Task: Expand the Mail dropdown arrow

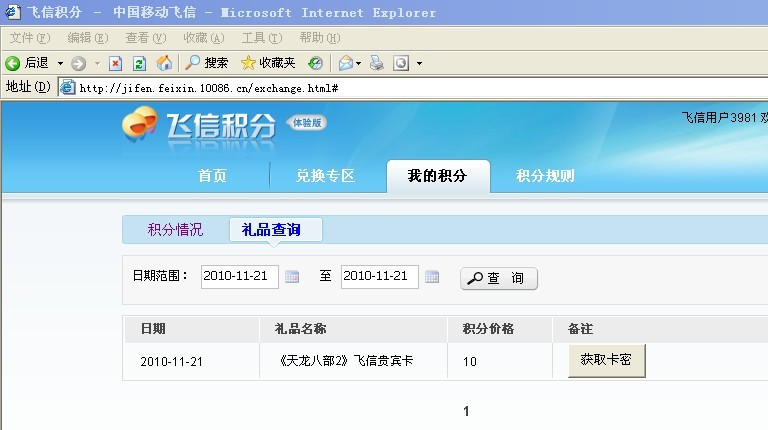Action: point(359,64)
